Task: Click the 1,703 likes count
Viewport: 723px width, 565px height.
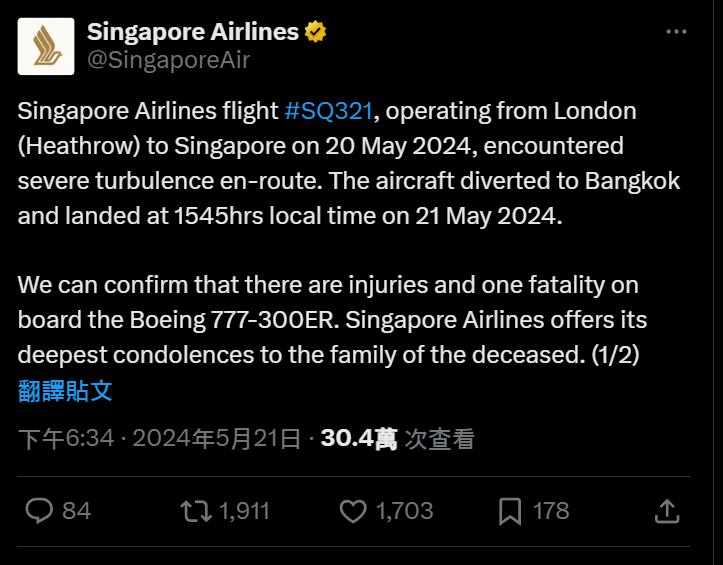Action: pos(404,511)
